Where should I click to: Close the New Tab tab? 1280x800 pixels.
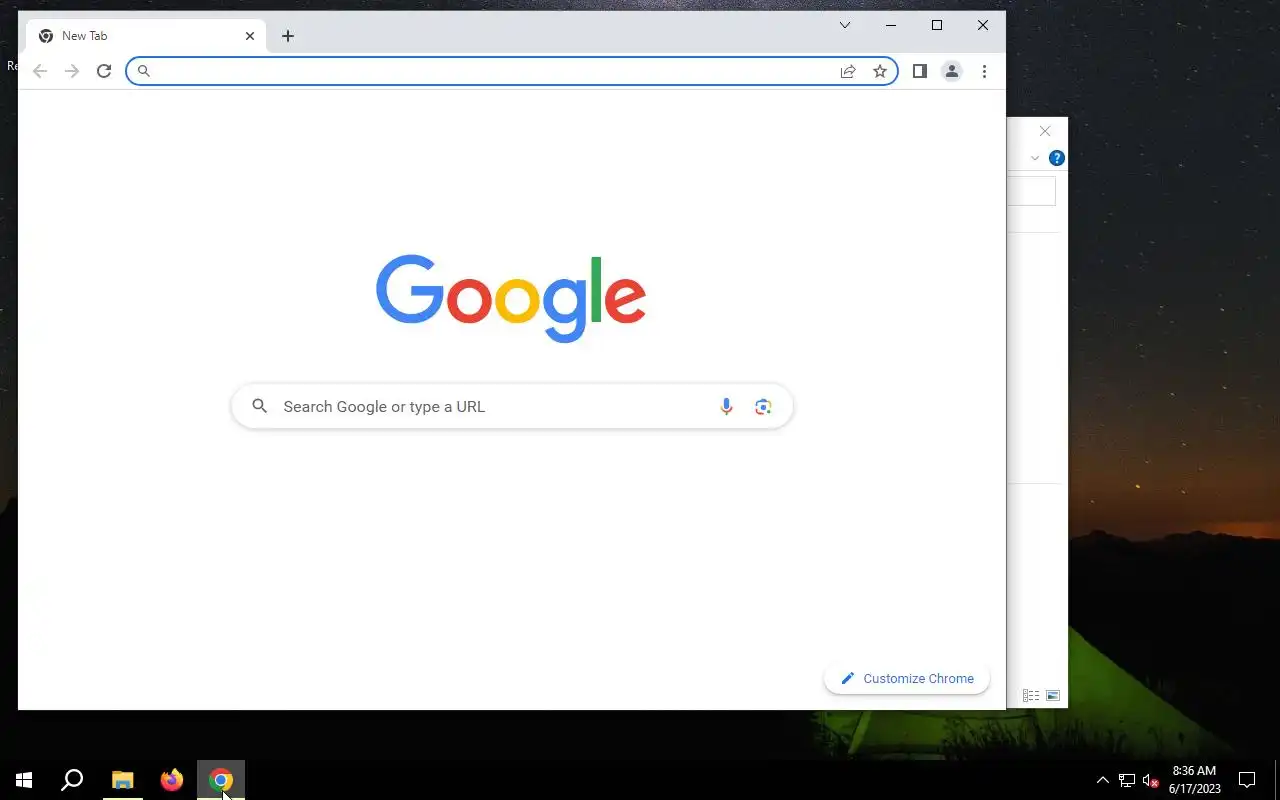[250, 36]
